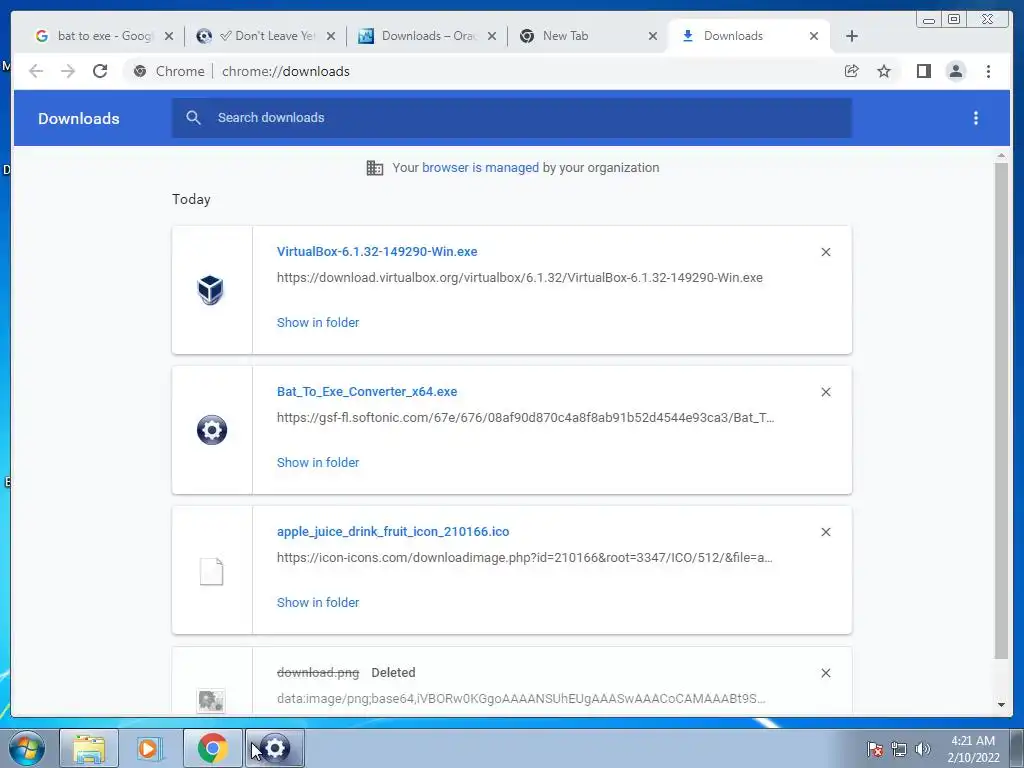Reload the downloads page
Viewport: 1024px width, 768px height.
(100, 71)
